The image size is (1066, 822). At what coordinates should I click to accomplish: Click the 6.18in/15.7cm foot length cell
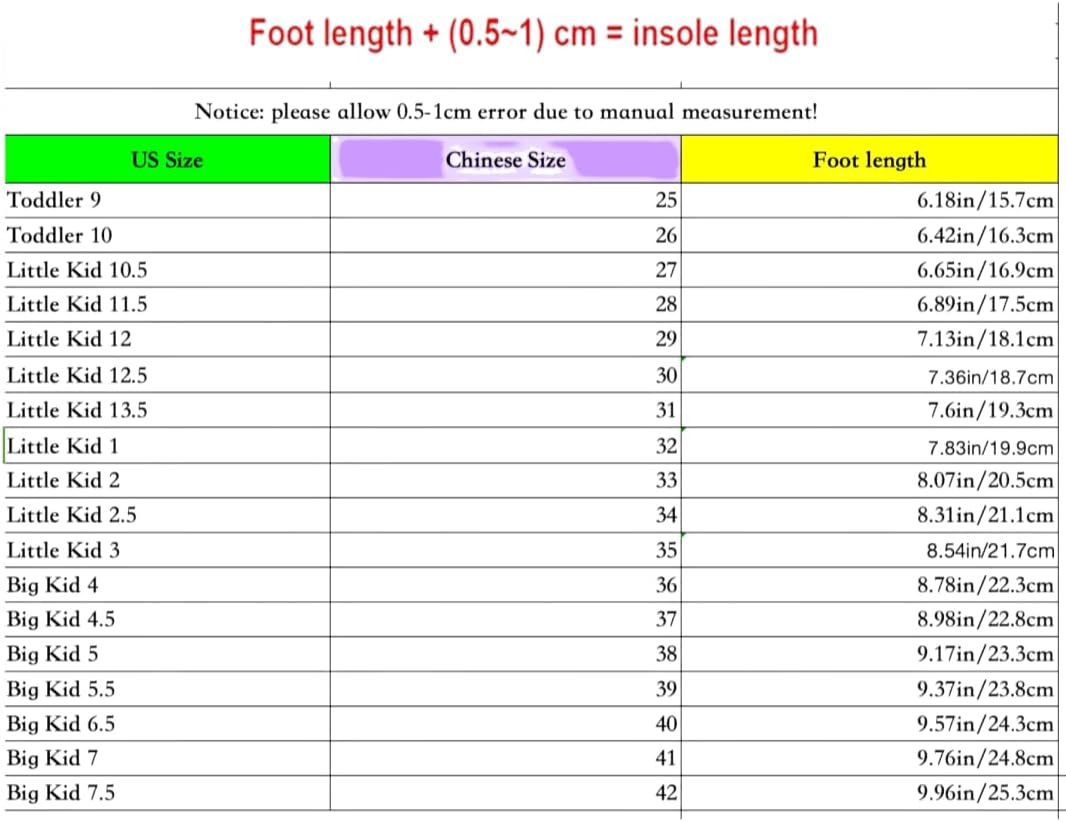click(869, 200)
